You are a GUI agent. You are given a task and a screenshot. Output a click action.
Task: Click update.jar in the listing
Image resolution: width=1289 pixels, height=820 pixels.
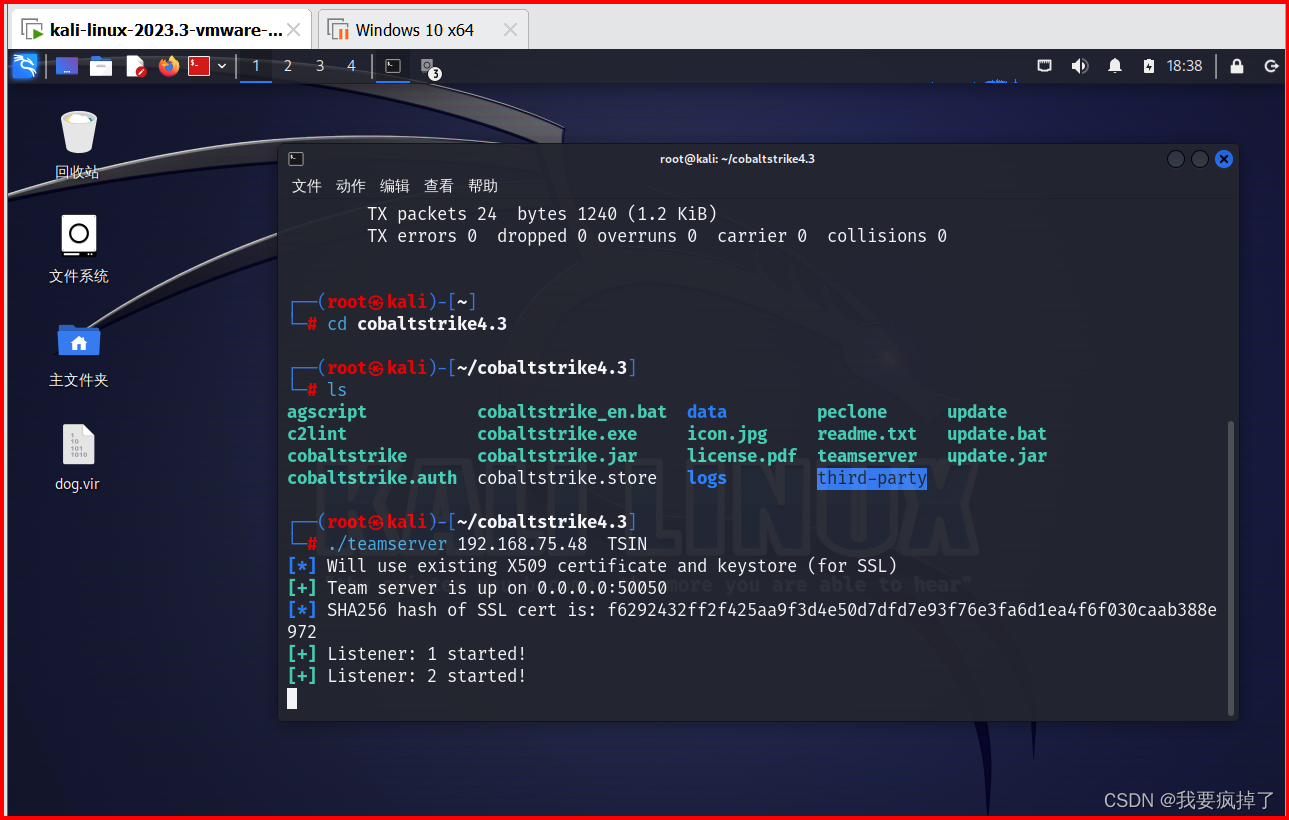(x=997, y=456)
